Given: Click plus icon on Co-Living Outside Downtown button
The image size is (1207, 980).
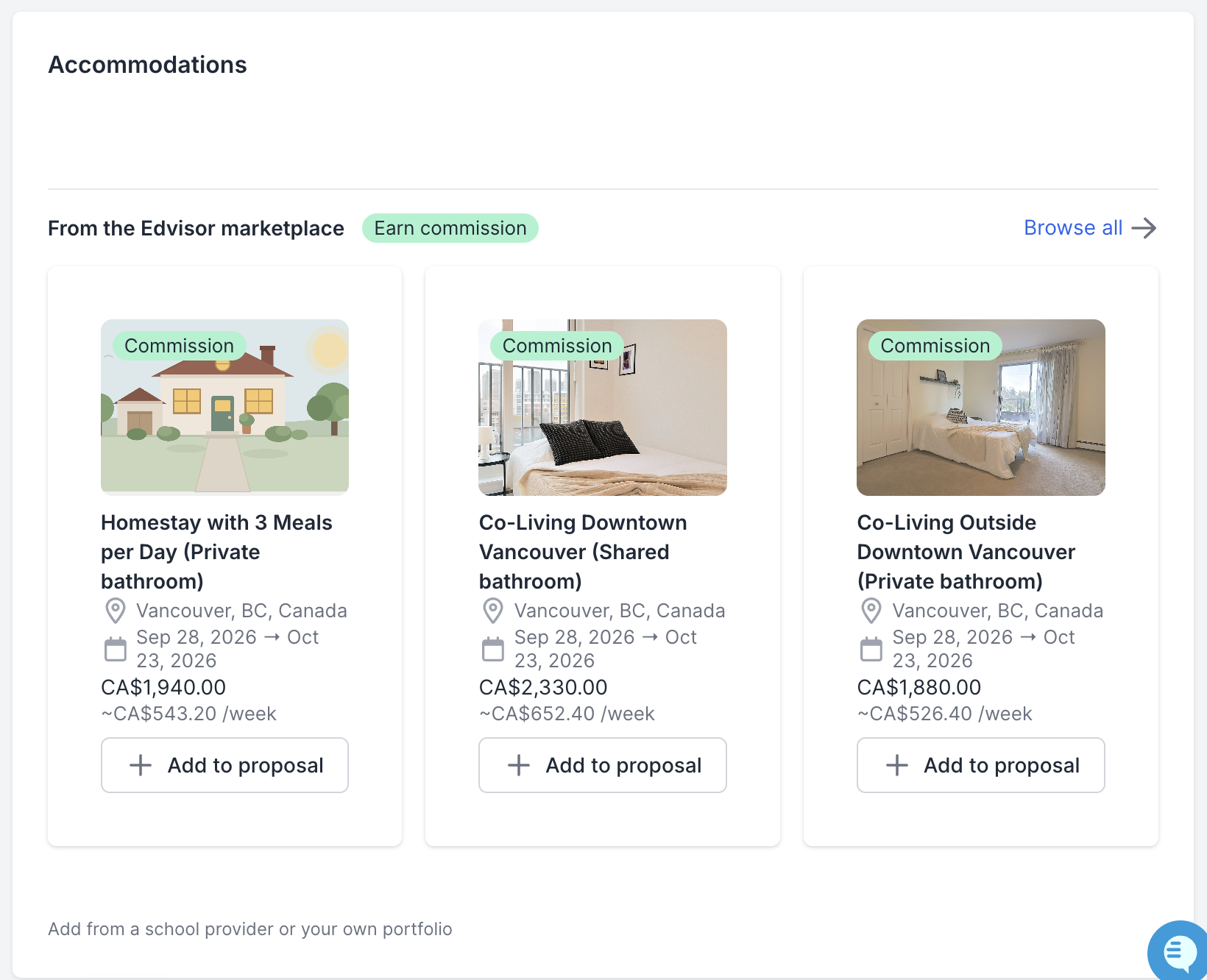Looking at the screenshot, I should coord(897,765).
